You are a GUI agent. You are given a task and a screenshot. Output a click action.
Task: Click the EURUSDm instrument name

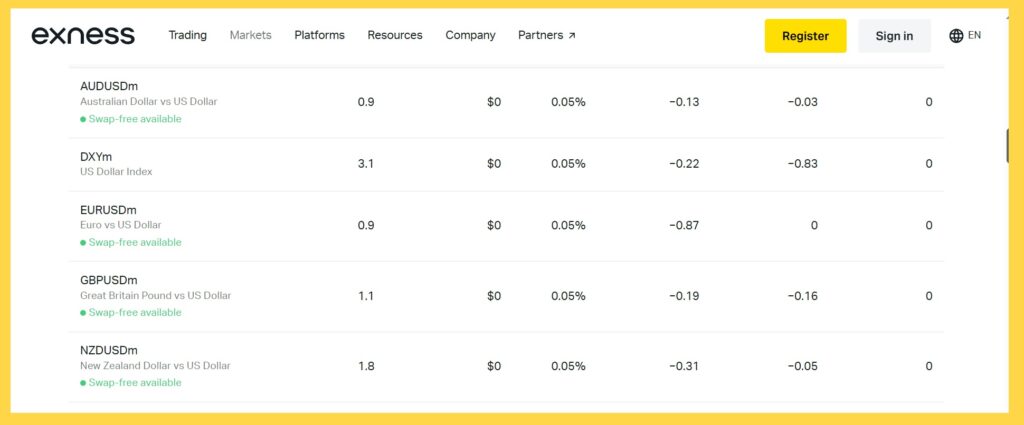(x=107, y=210)
